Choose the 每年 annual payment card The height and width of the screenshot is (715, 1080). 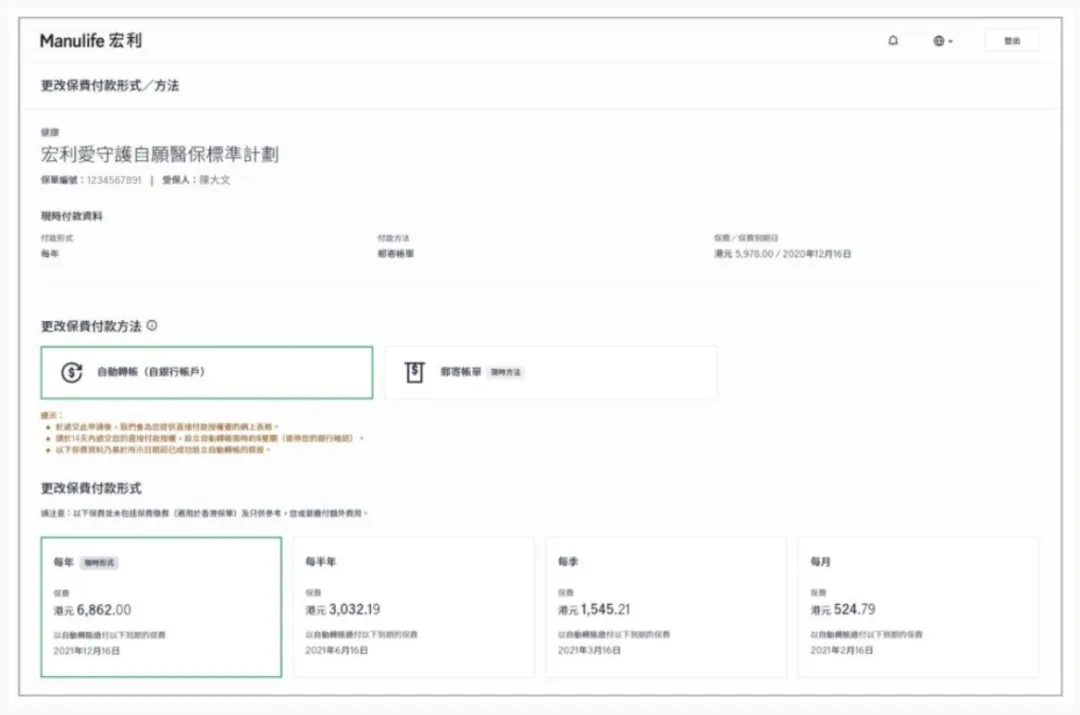(161, 606)
